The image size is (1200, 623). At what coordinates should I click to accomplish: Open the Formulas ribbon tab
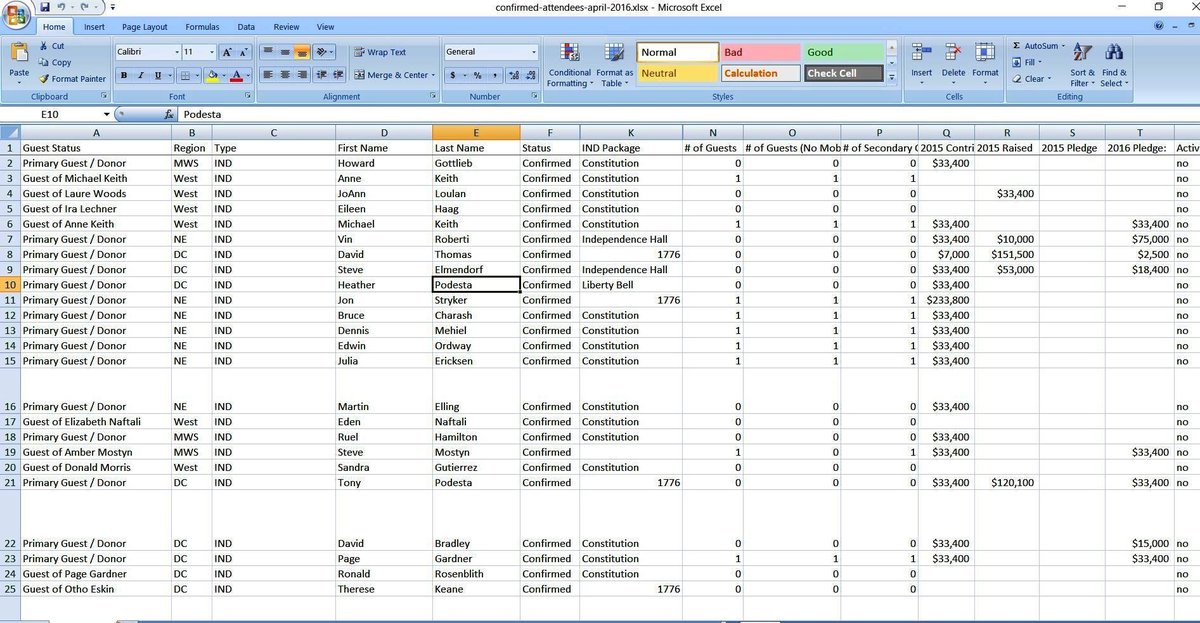[202, 27]
